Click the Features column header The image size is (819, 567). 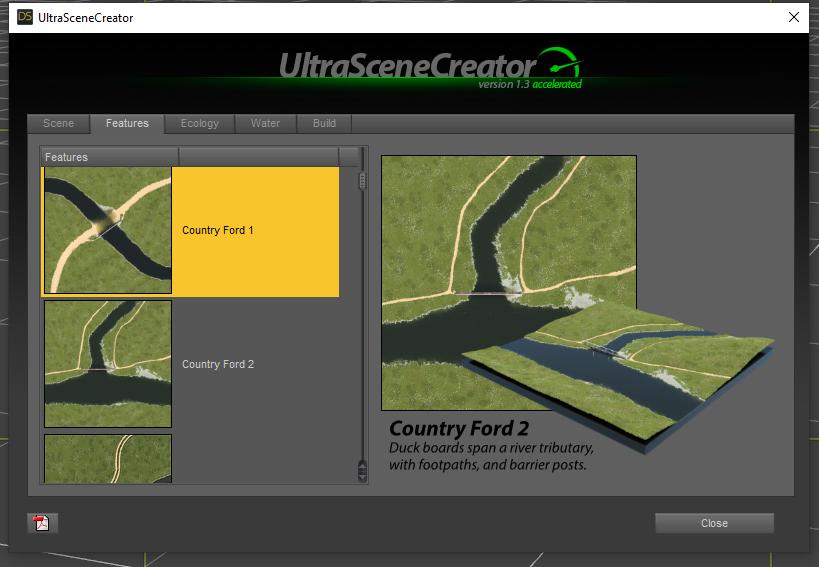tap(110, 157)
